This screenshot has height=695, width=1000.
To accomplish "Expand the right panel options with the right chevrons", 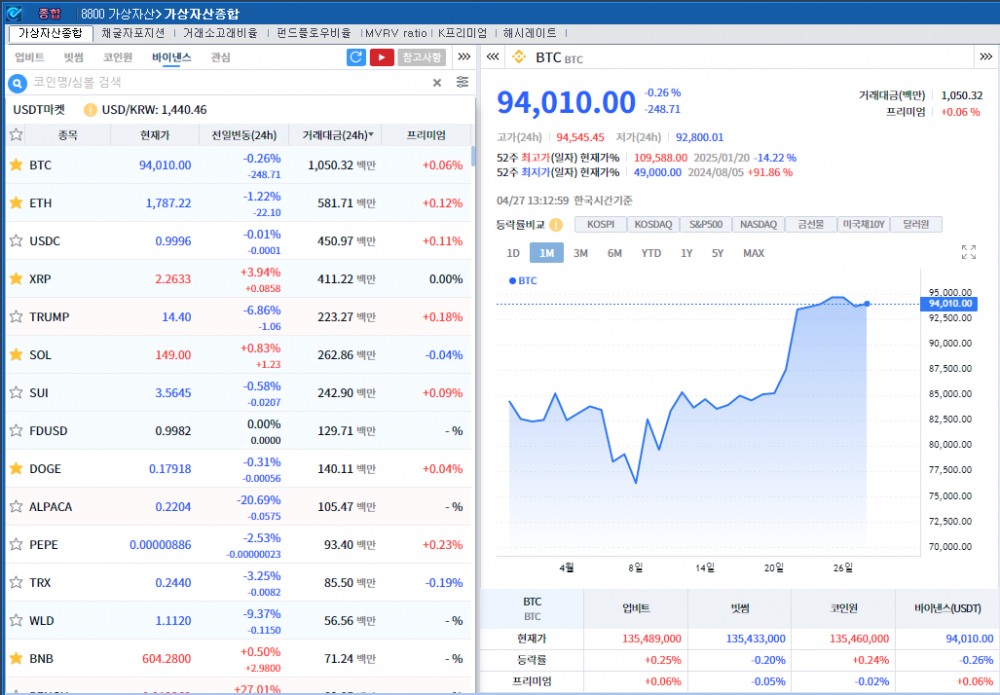I will point(985,57).
